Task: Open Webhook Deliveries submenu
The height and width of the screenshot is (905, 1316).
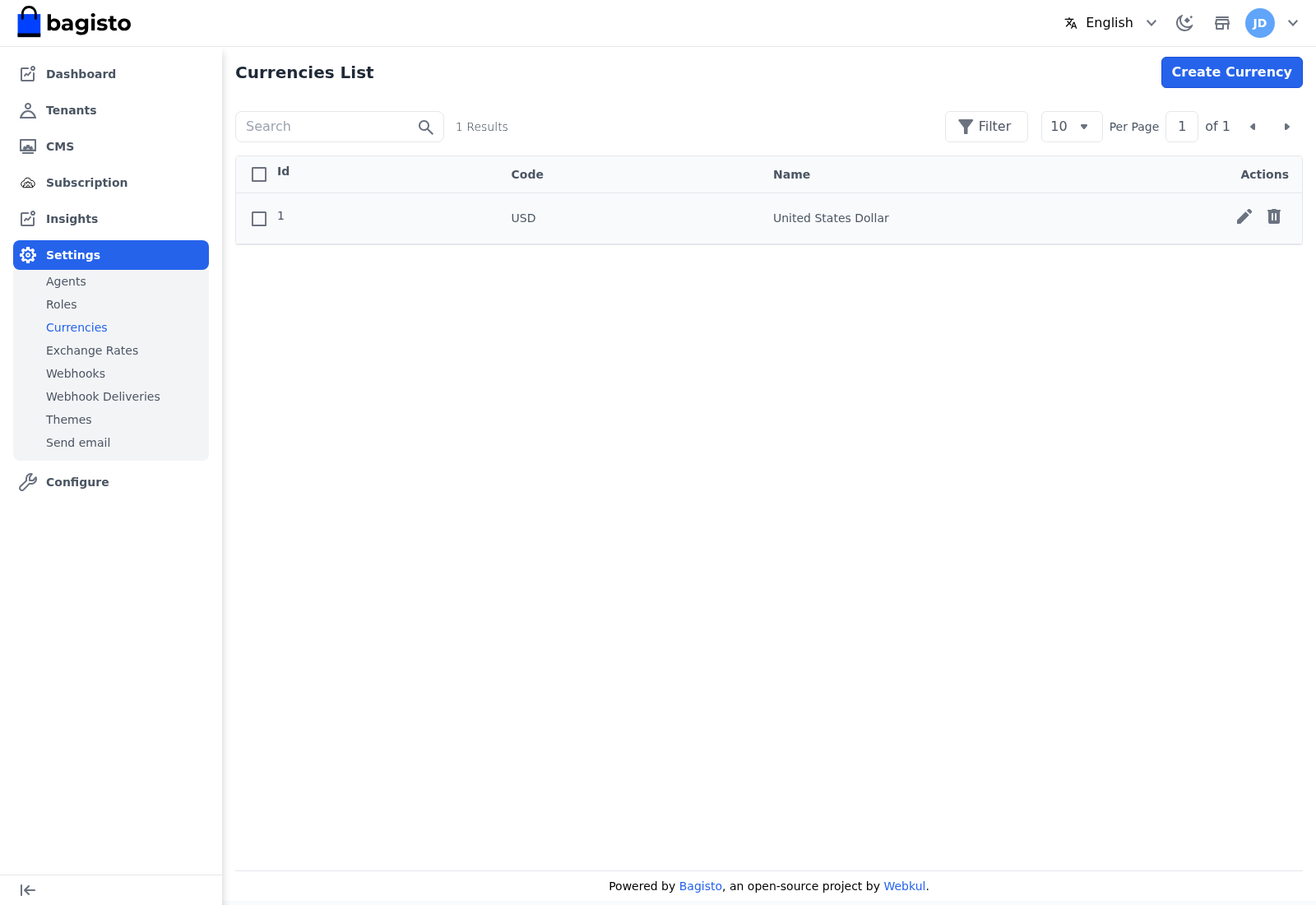Action: [x=103, y=397]
